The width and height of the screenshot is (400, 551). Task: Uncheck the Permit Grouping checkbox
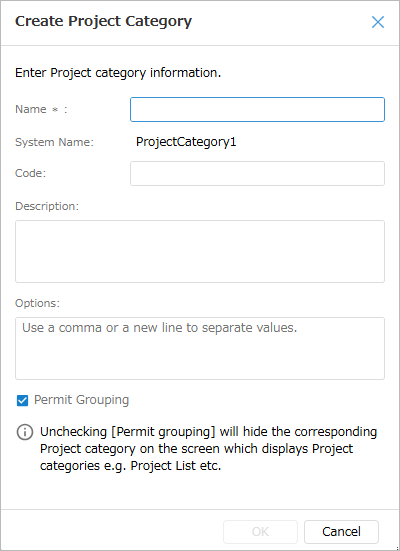[x=22, y=400]
